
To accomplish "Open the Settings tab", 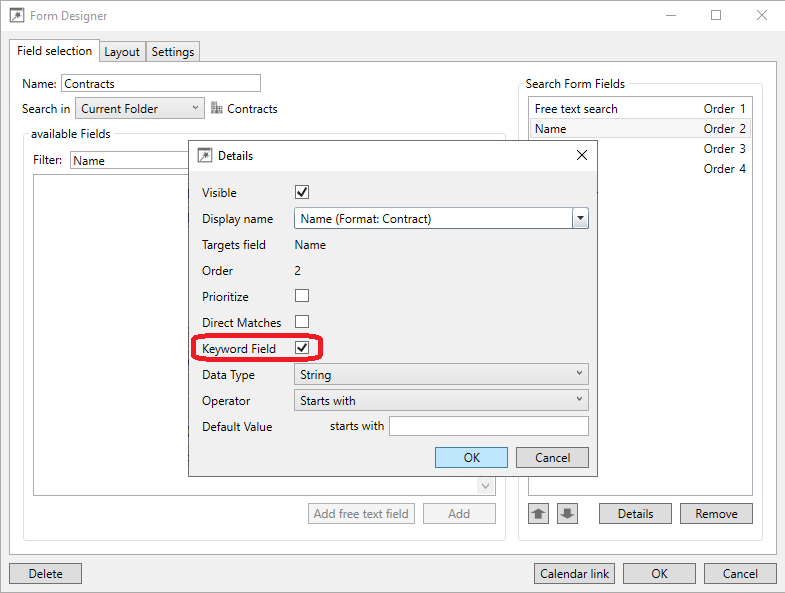I will tap(173, 52).
